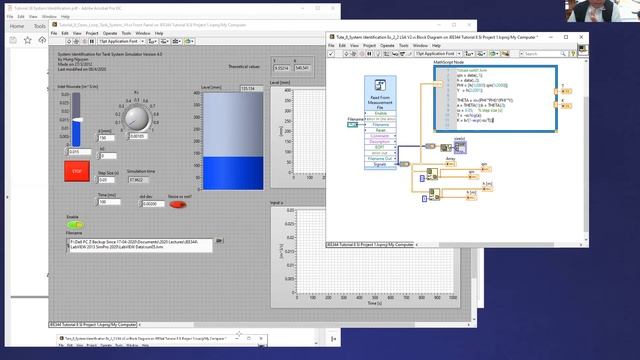Screen dimensions: 640x360
Task: Click the Tools tab in Adobe Acrobat
Action: click(40, 26)
